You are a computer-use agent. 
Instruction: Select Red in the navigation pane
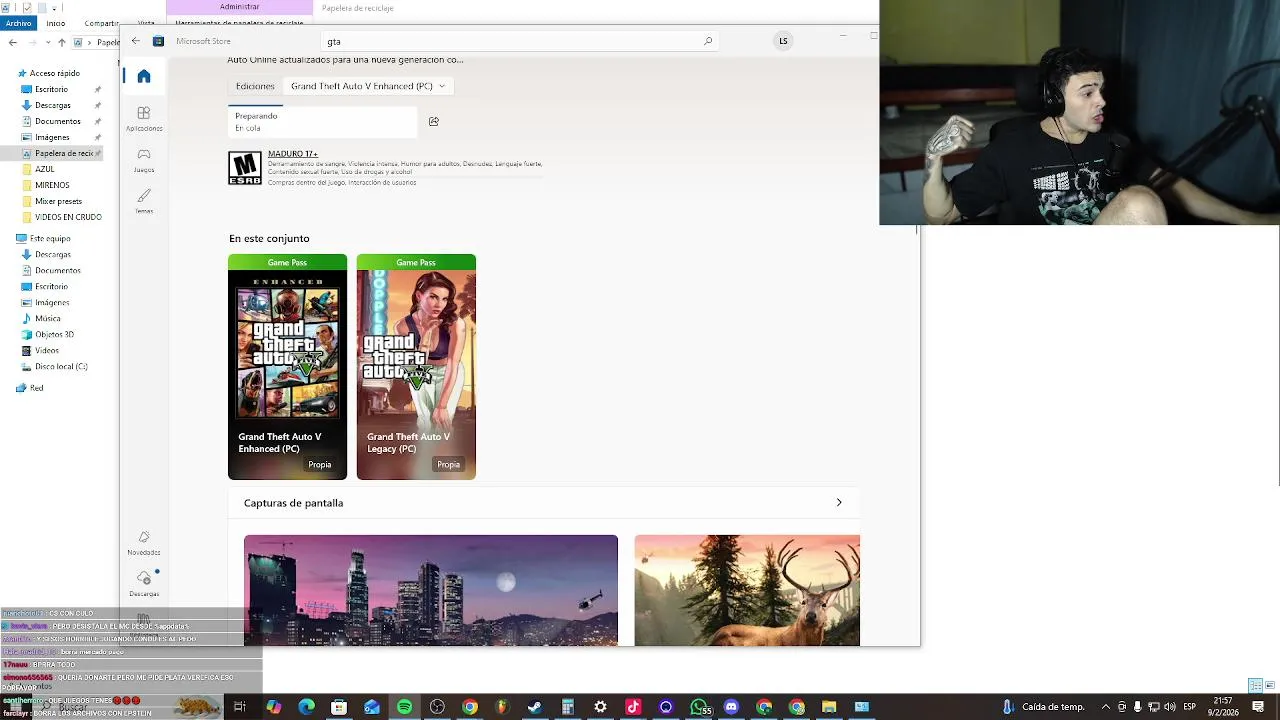tap(36, 388)
